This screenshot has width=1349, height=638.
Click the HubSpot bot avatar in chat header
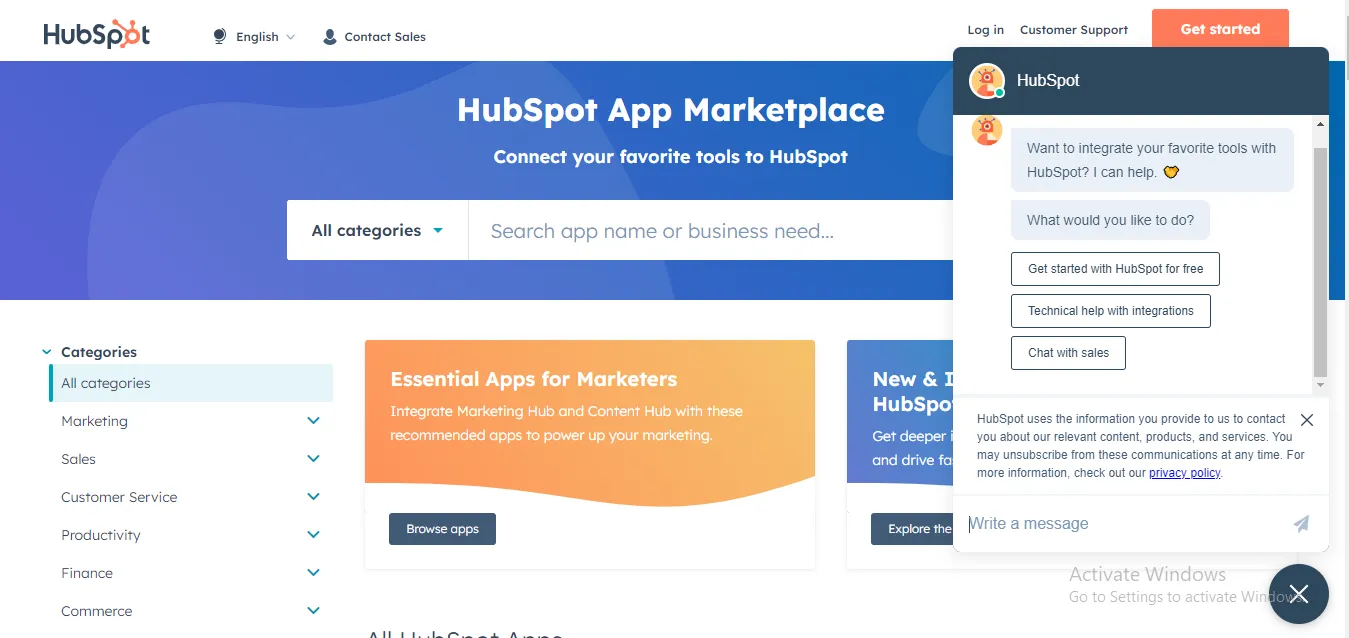tap(987, 81)
